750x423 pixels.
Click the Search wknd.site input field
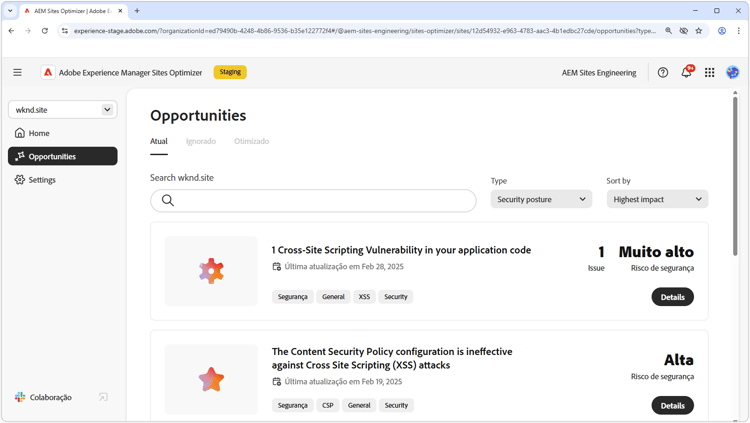(313, 200)
